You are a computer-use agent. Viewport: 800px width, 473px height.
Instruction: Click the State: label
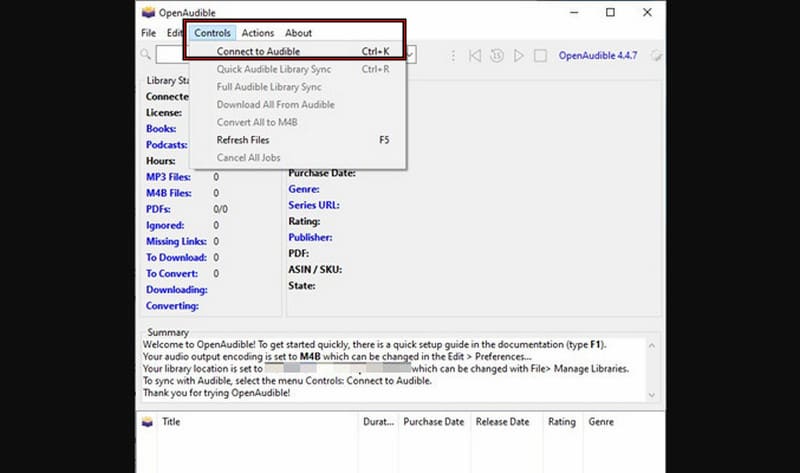[302, 286]
